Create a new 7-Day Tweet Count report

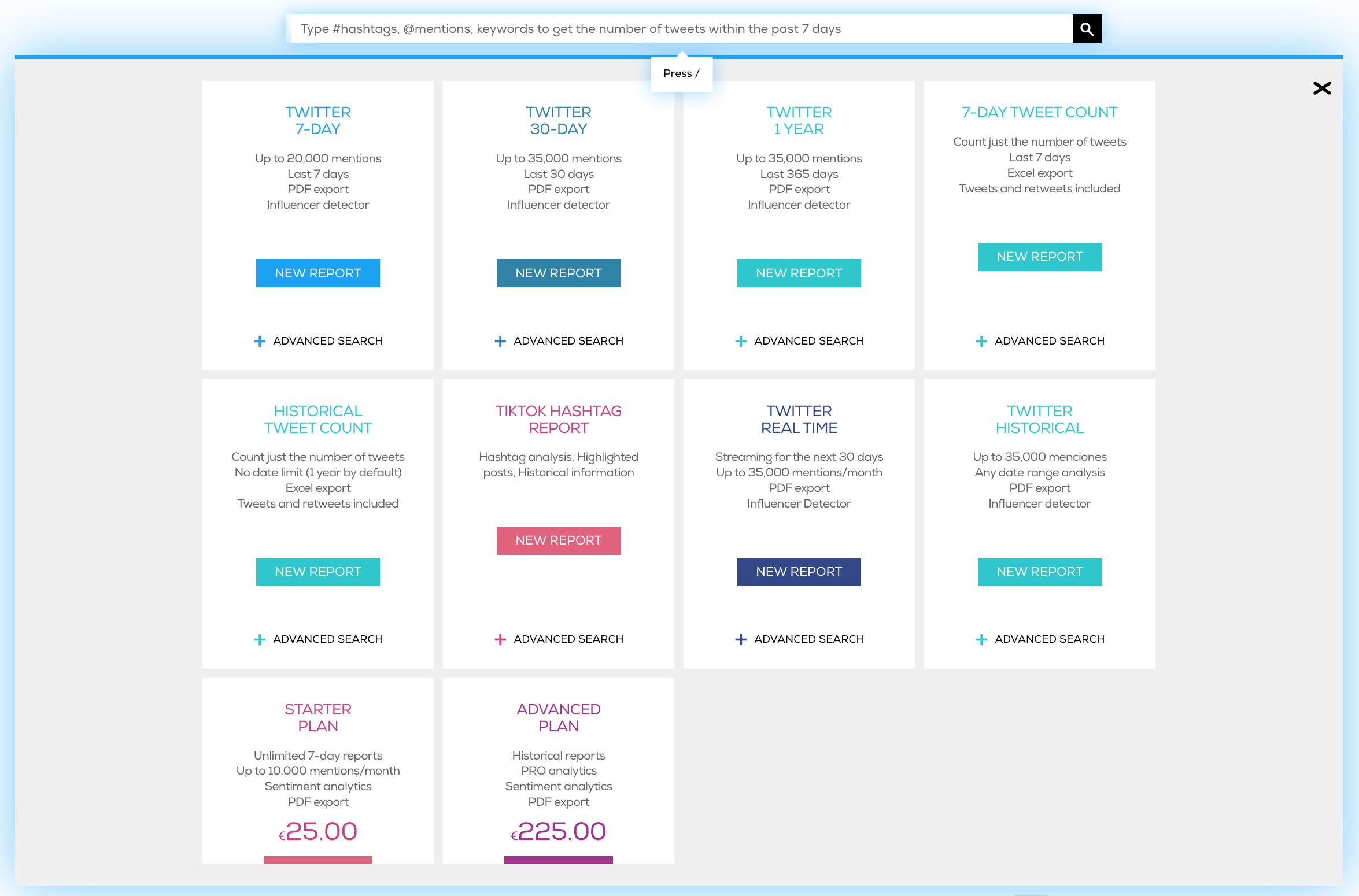[1040, 257]
